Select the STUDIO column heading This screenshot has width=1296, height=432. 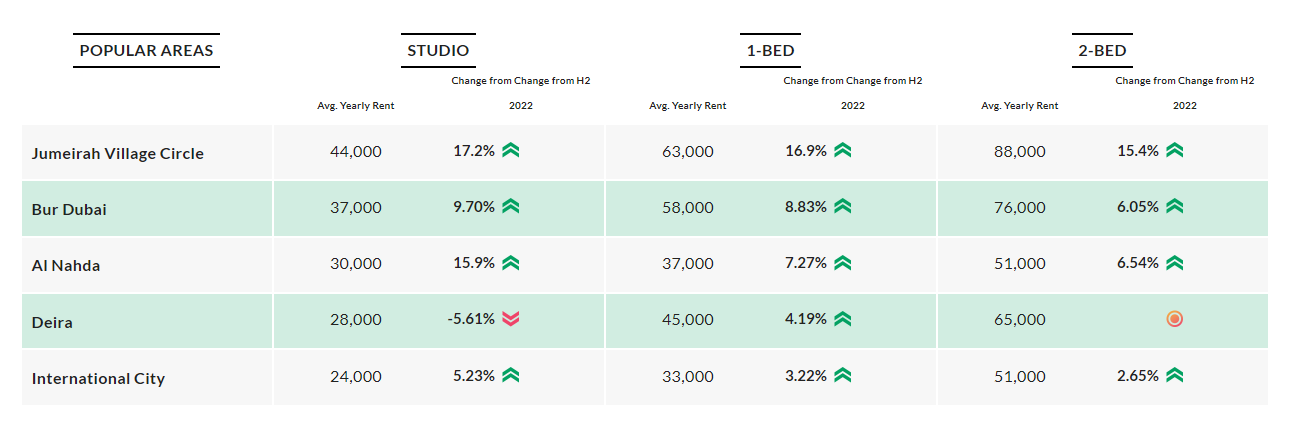pyautogui.click(x=438, y=50)
